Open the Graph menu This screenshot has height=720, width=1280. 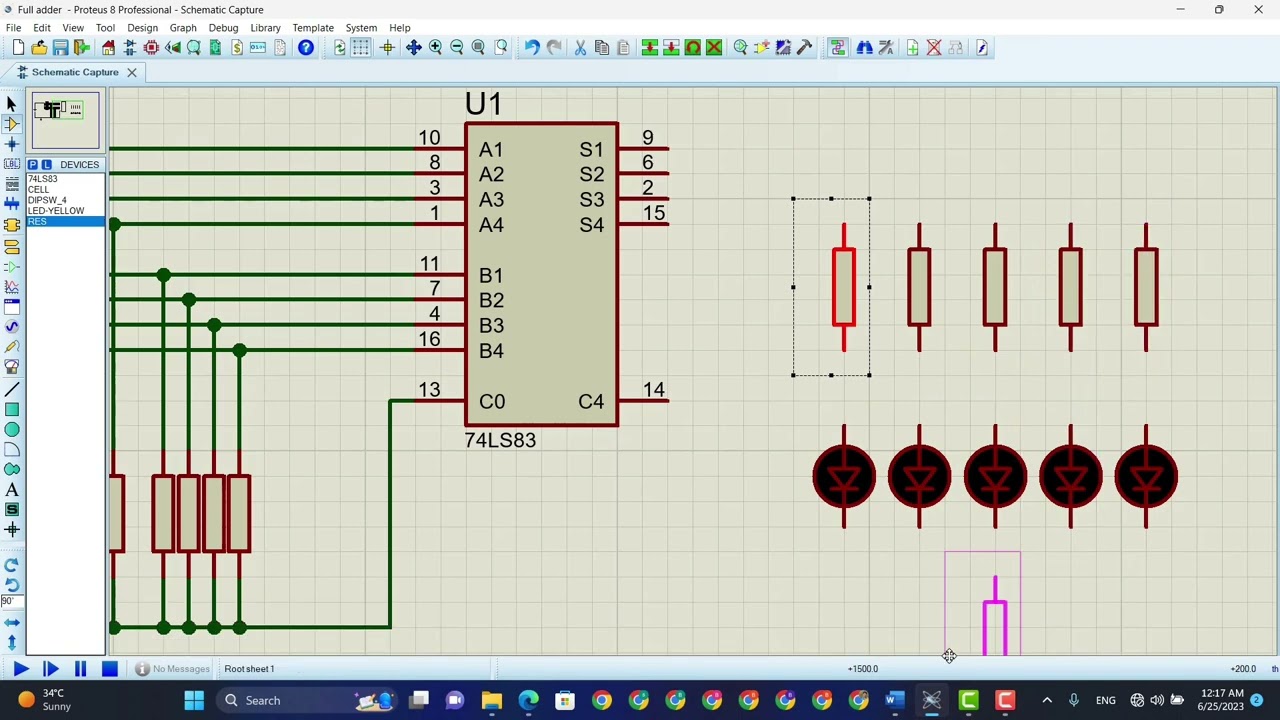[183, 28]
